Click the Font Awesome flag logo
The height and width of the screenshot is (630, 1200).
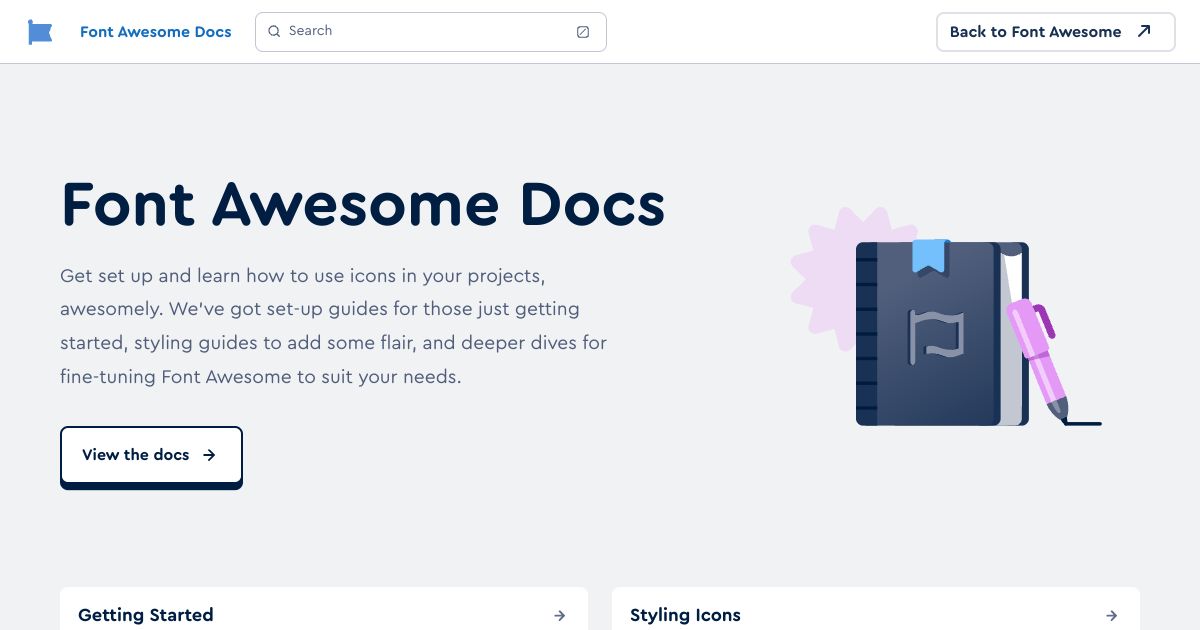pos(40,32)
